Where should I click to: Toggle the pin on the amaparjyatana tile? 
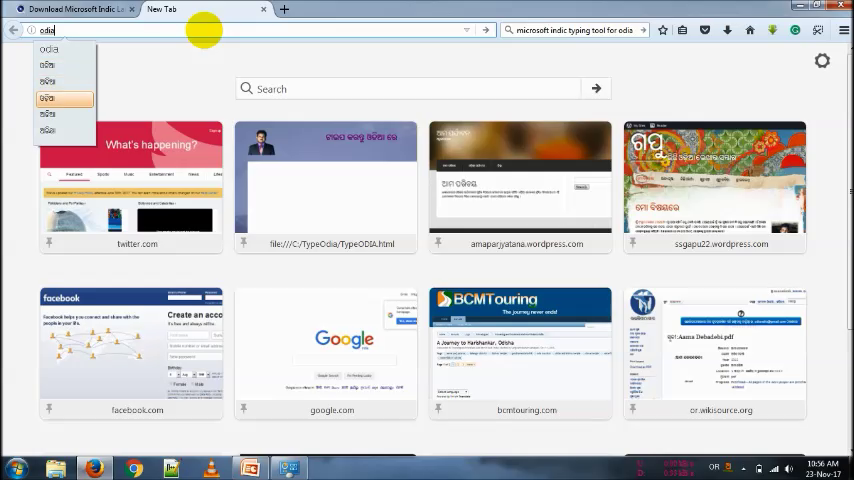pos(438,242)
